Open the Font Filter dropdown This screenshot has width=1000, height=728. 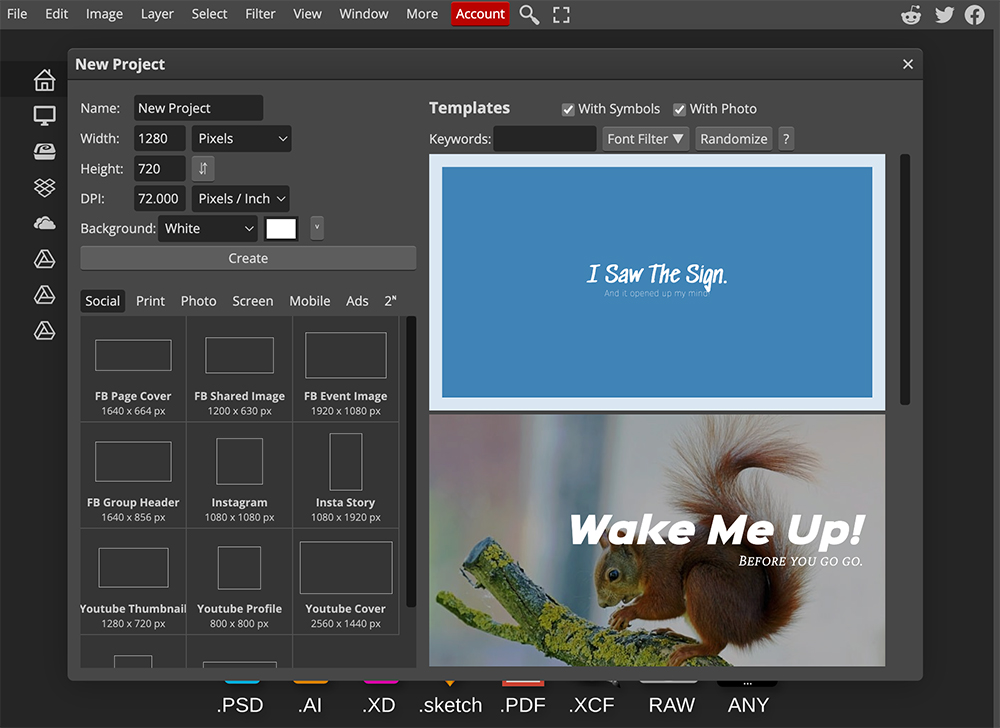coord(645,139)
